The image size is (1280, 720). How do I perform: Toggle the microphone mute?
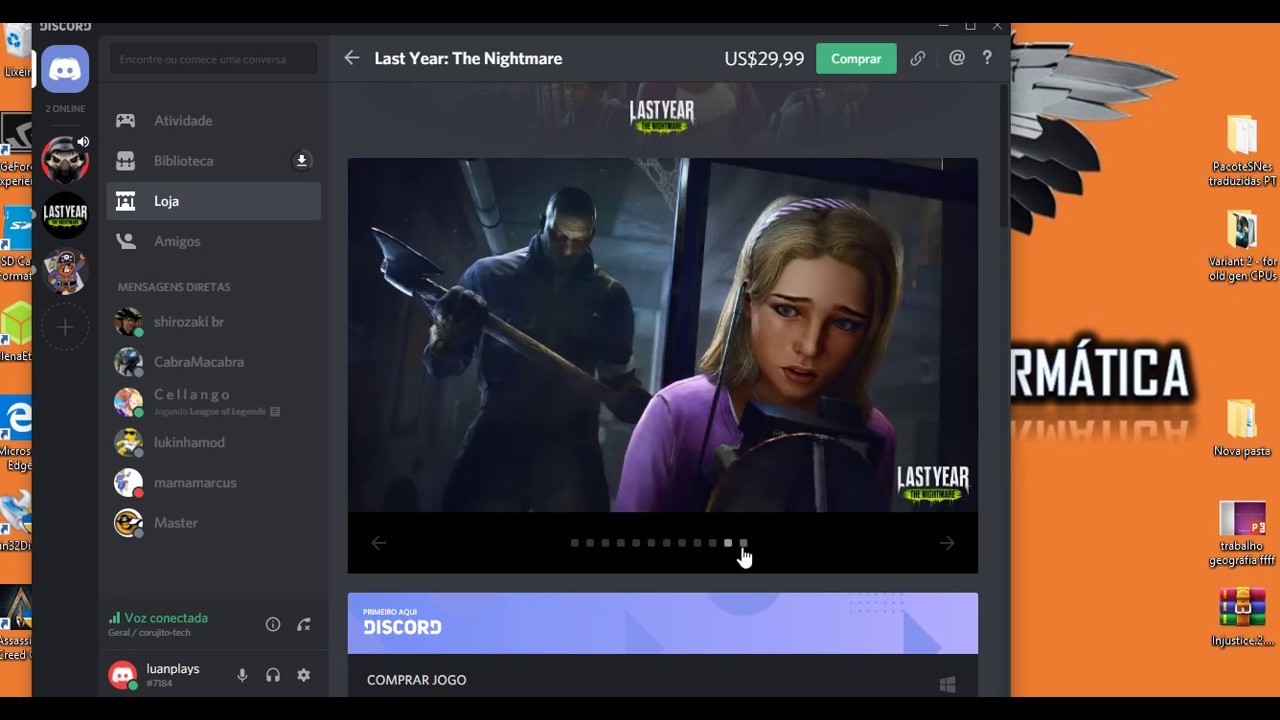point(242,675)
